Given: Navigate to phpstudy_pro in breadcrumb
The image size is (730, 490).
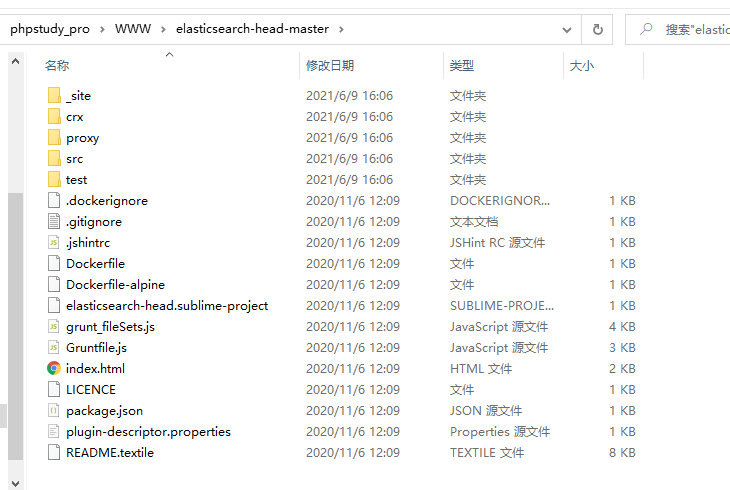Looking at the screenshot, I should pyautogui.click(x=50, y=29).
